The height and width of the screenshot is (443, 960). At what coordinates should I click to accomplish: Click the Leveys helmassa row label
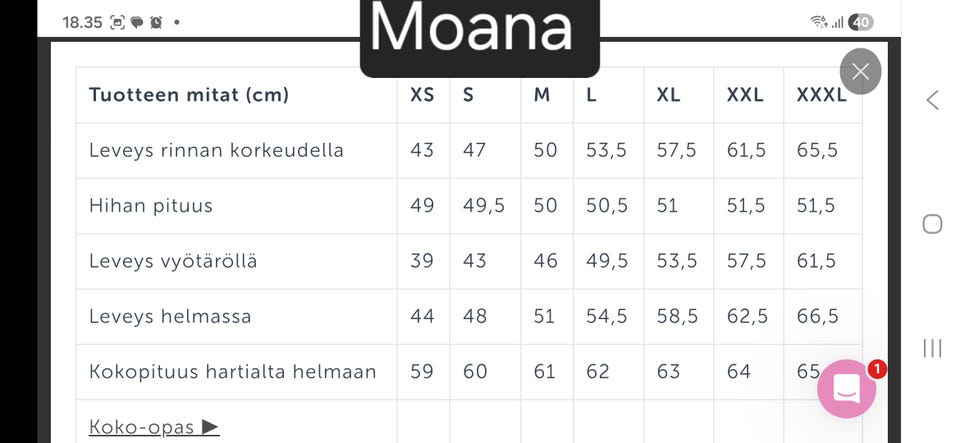click(170, 317)
